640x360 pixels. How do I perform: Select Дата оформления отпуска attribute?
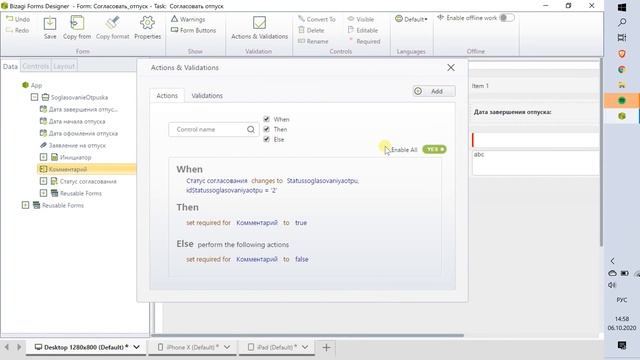78,133
